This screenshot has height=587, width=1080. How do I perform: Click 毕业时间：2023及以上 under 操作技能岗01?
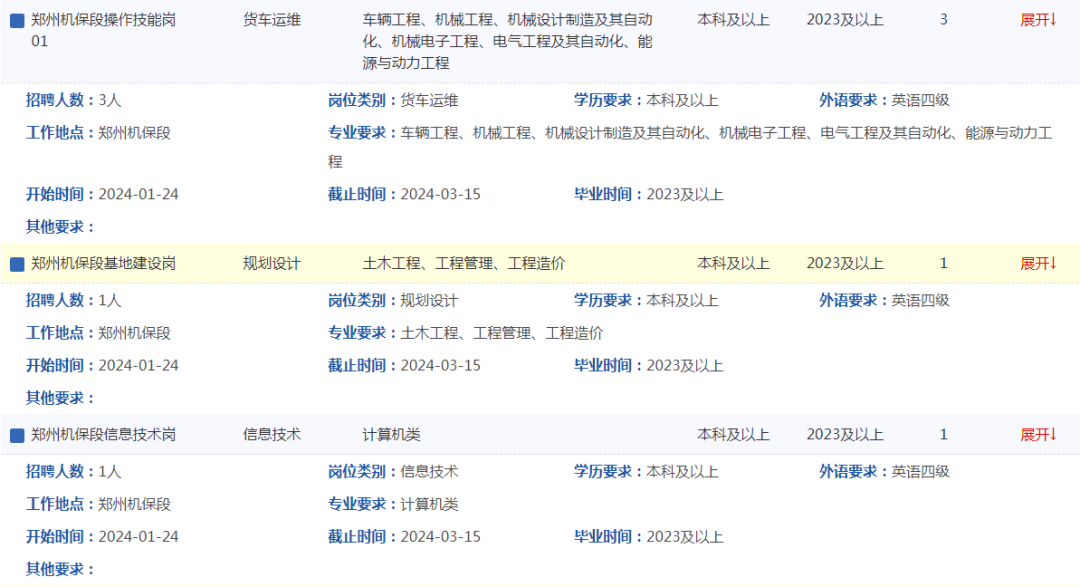coord(649,194)
